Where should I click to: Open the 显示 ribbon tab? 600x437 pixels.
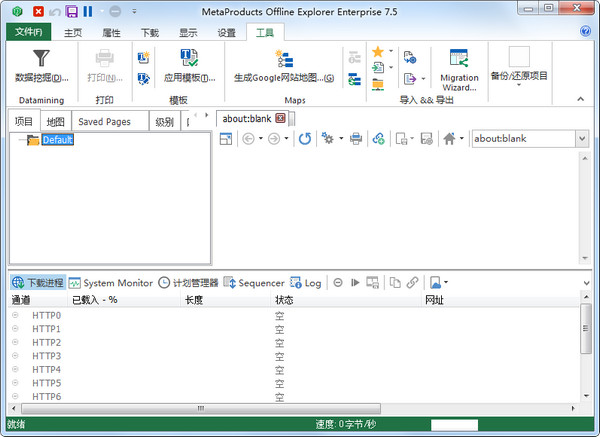click(x=188, y=33)
